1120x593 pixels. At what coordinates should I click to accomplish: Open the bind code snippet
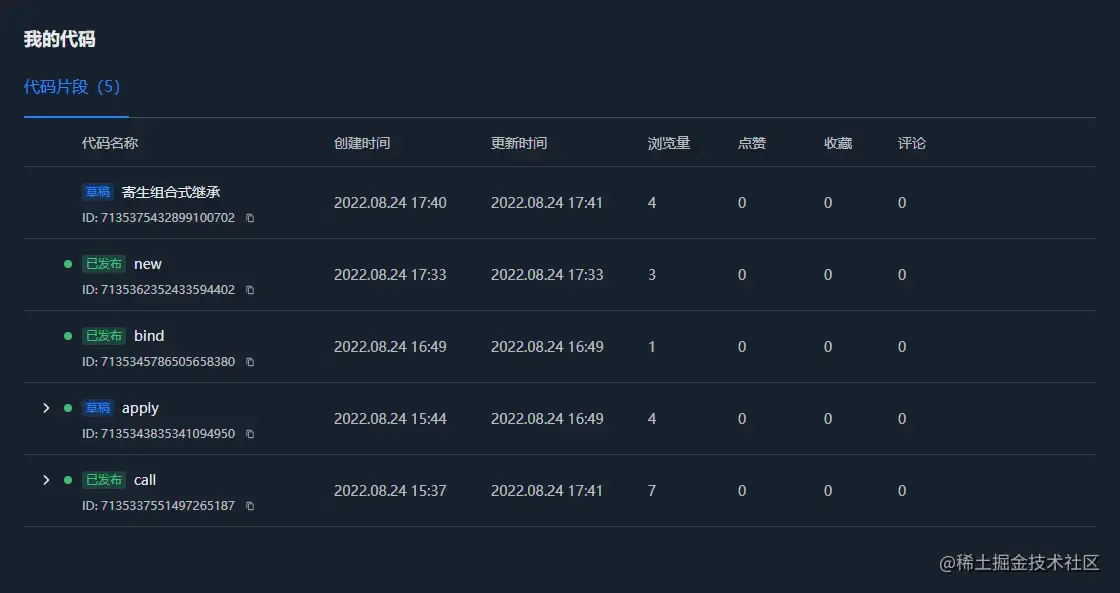(148, 335)
